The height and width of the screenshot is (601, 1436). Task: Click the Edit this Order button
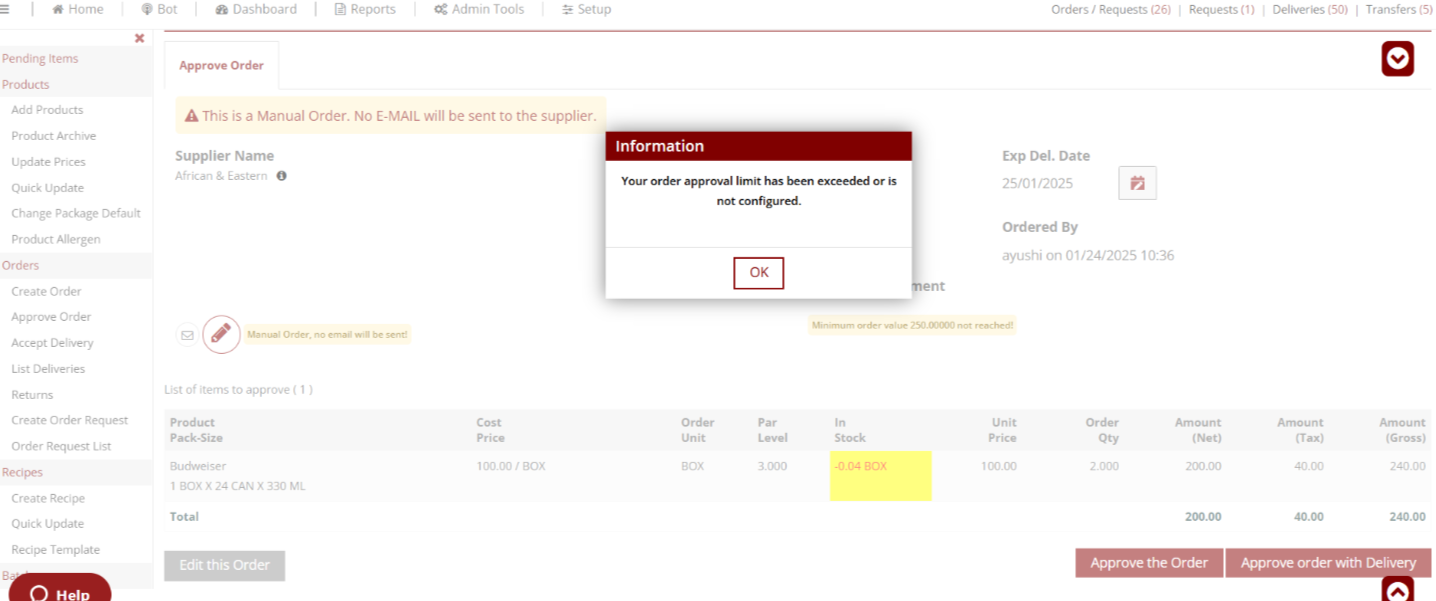point(224,565)
